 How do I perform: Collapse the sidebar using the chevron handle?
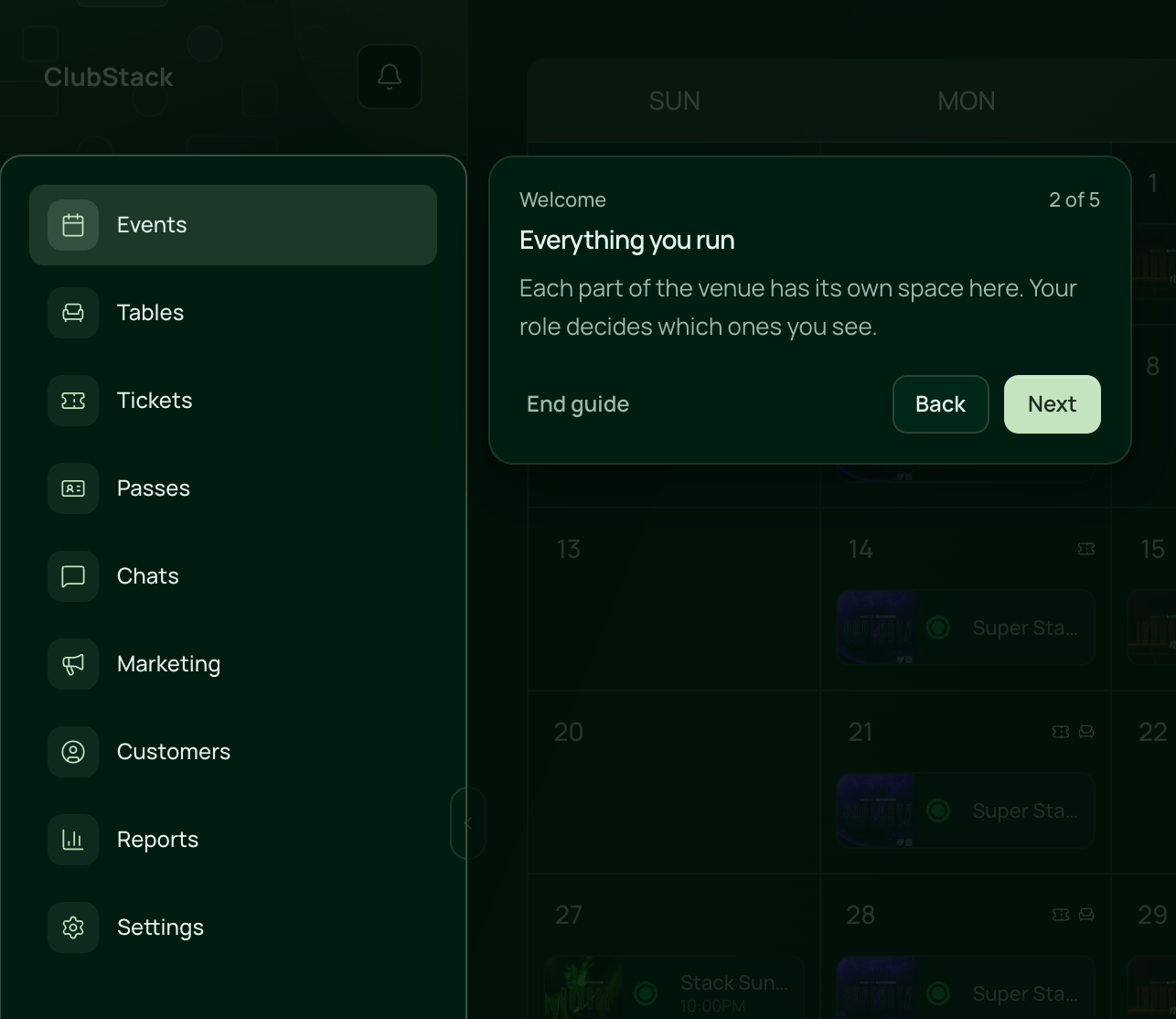[x=468, y=823]
